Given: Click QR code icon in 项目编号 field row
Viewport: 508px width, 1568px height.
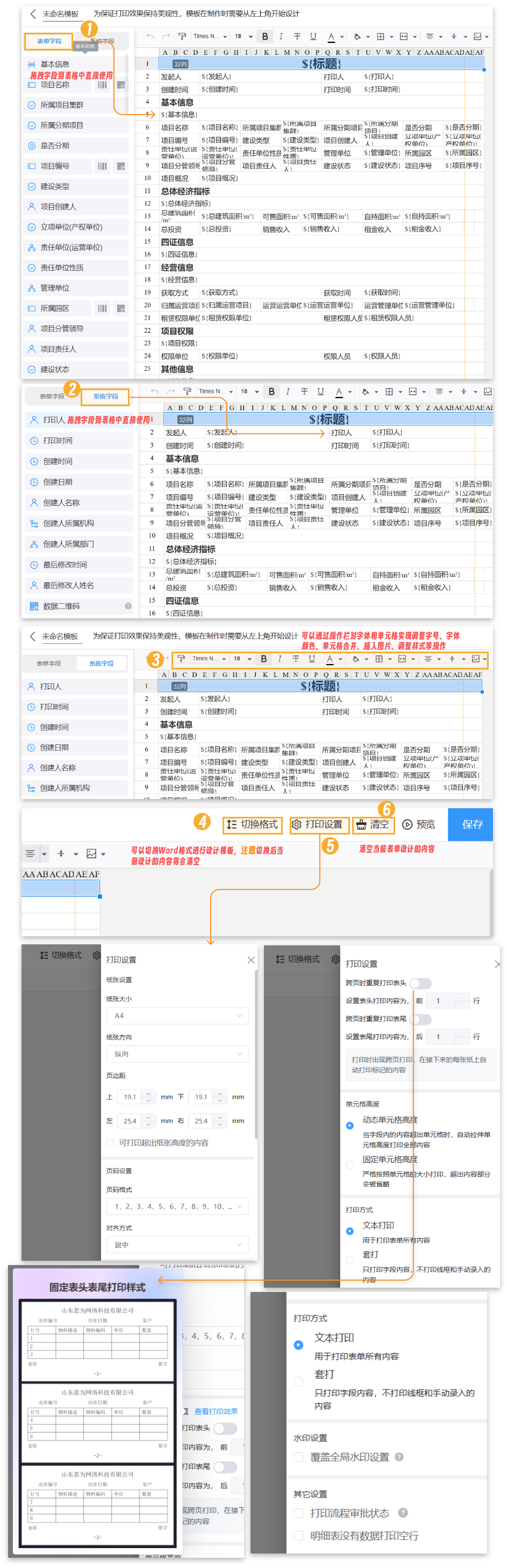Looking at the screenshot, I should click(120, 166).
